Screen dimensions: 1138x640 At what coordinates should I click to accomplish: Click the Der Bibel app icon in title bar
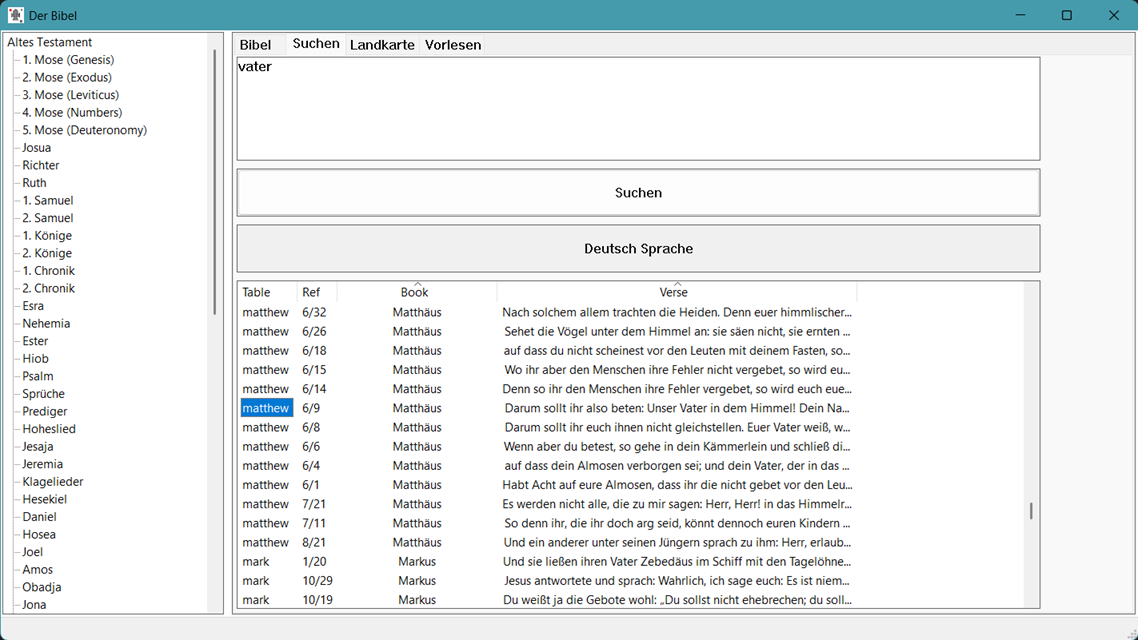point(15,15)
